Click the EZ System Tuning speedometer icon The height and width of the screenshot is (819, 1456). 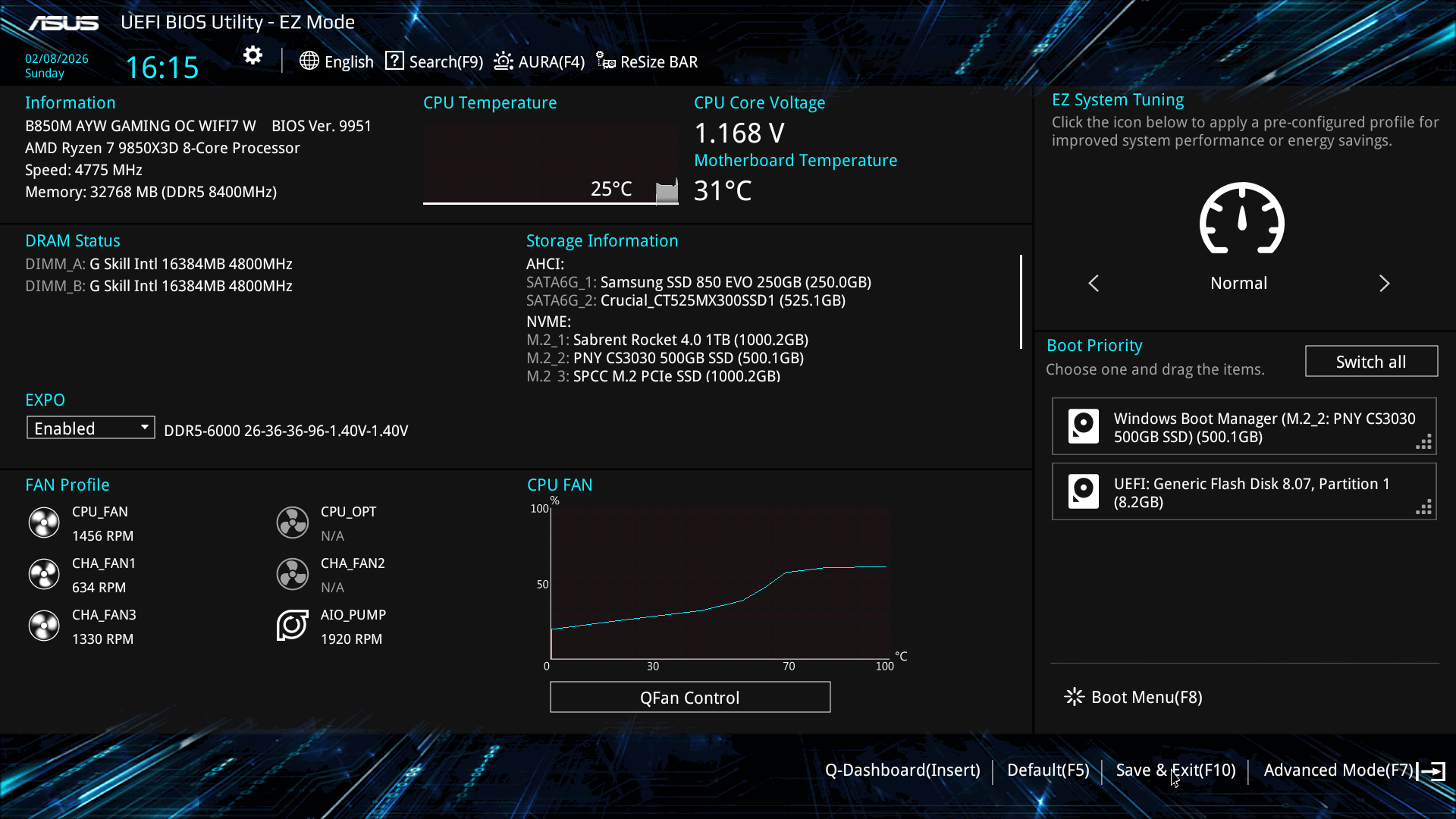point(1241,219)
